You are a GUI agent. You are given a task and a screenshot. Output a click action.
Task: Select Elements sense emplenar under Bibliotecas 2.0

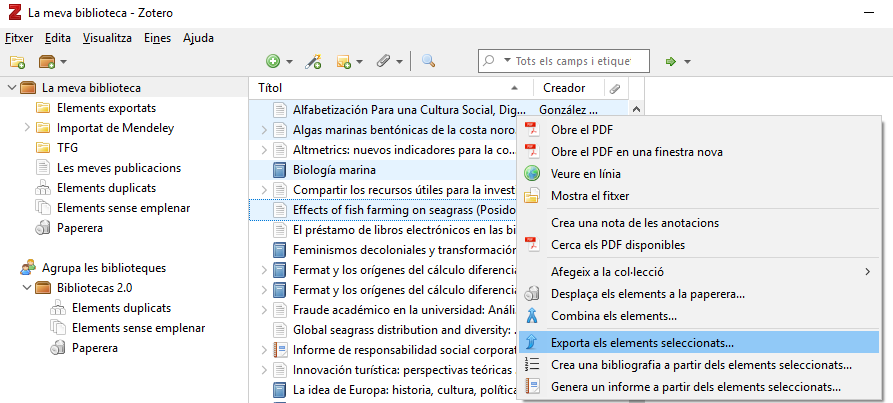138,328
